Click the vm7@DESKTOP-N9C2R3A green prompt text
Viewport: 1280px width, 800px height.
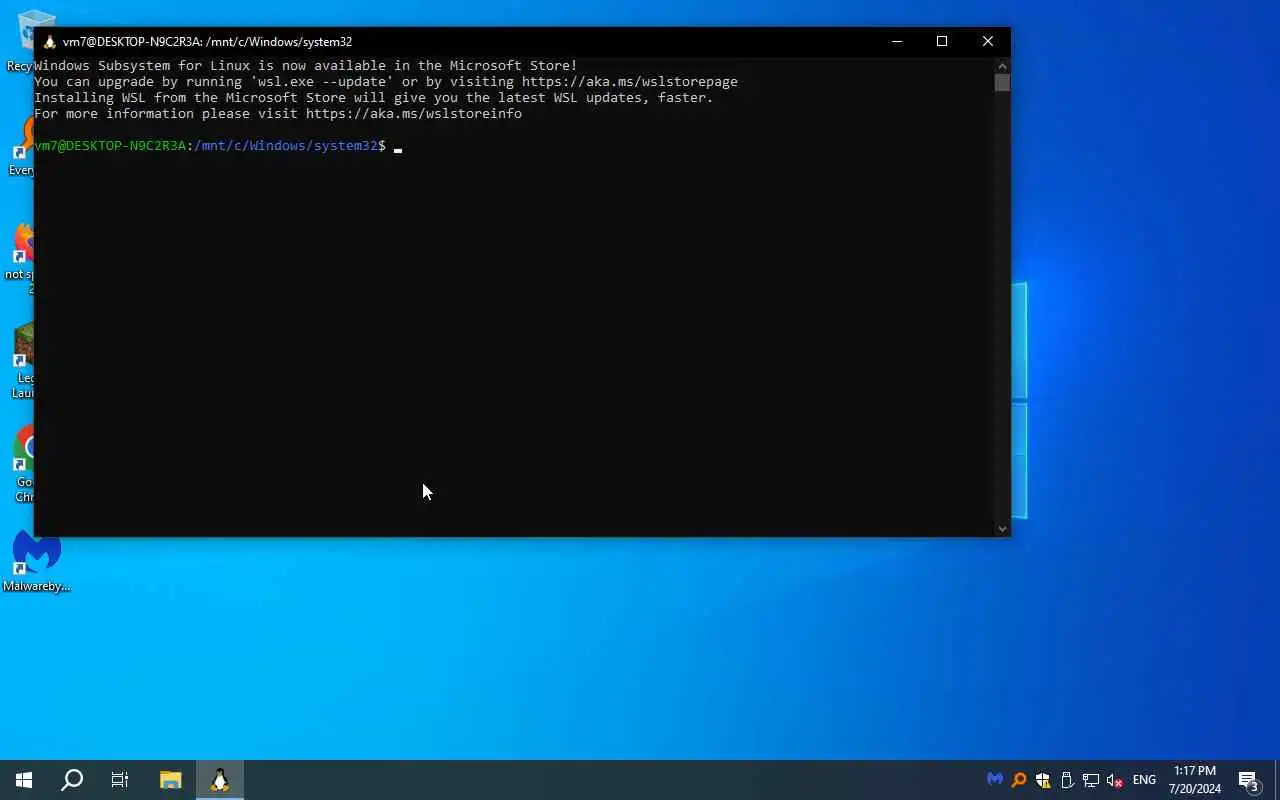(110, 146)
